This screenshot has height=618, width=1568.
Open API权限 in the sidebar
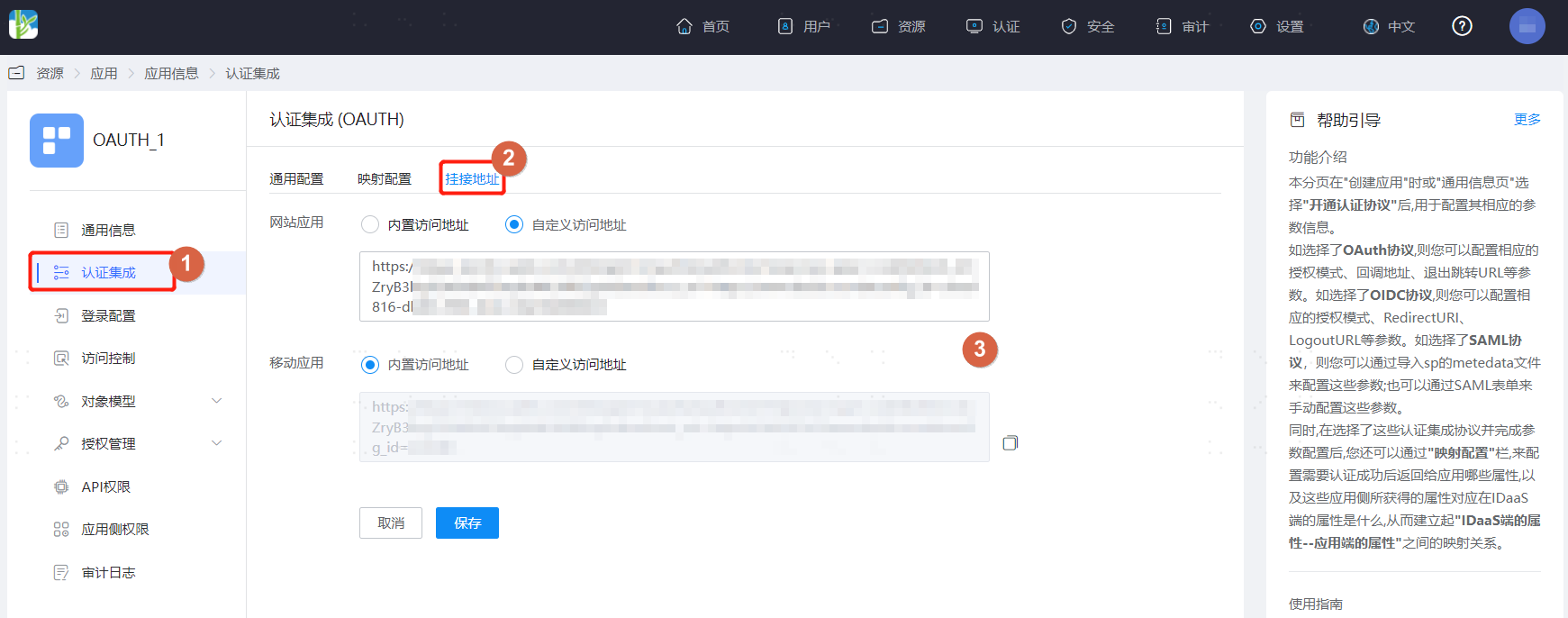[x=105, y=487]
